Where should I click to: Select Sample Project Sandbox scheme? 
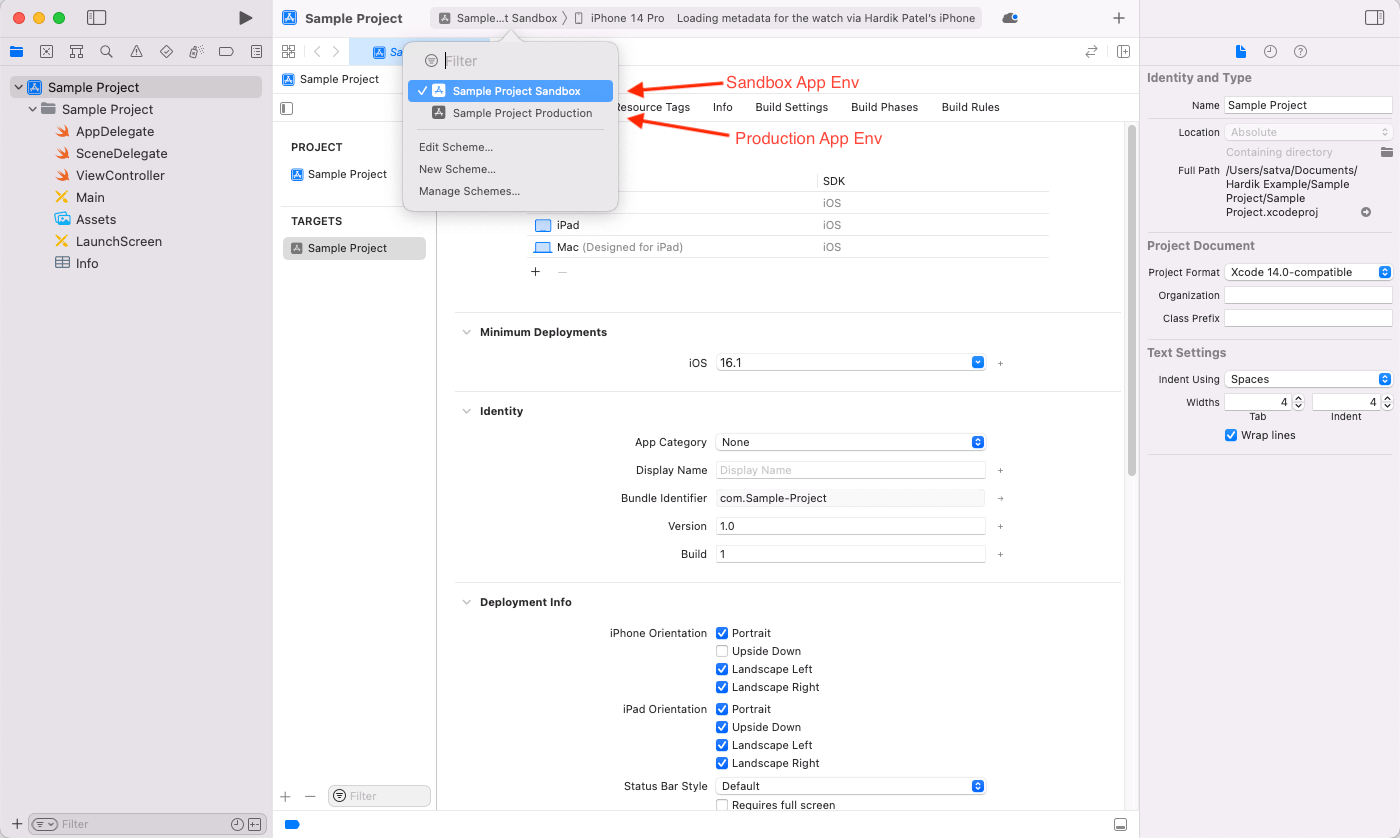pyautogui.click(x=510, y=91)
